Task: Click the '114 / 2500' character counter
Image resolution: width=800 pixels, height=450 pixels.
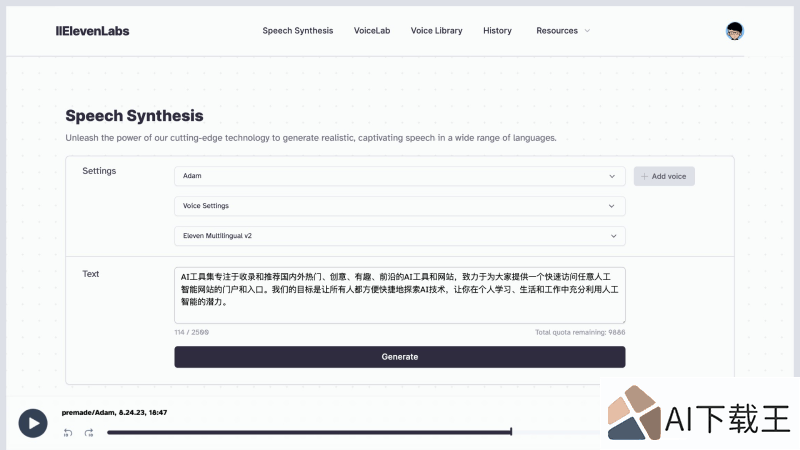Action: click(191, 332)
